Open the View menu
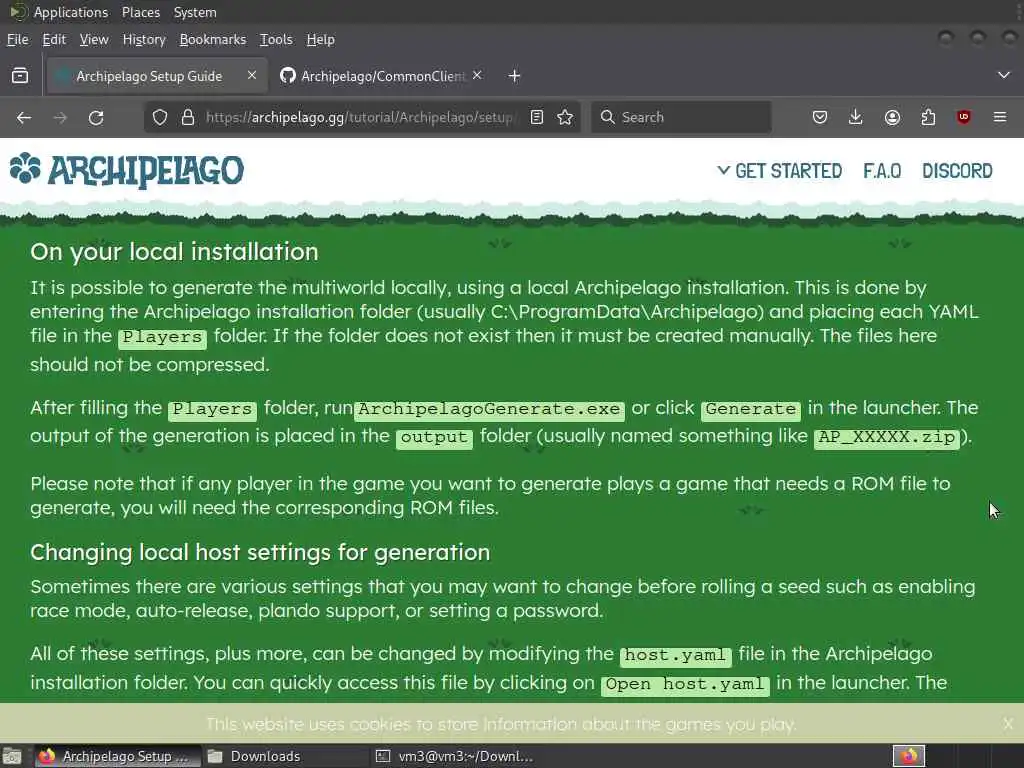Screen dimensions: 1024x768 (x=94, y=40)
